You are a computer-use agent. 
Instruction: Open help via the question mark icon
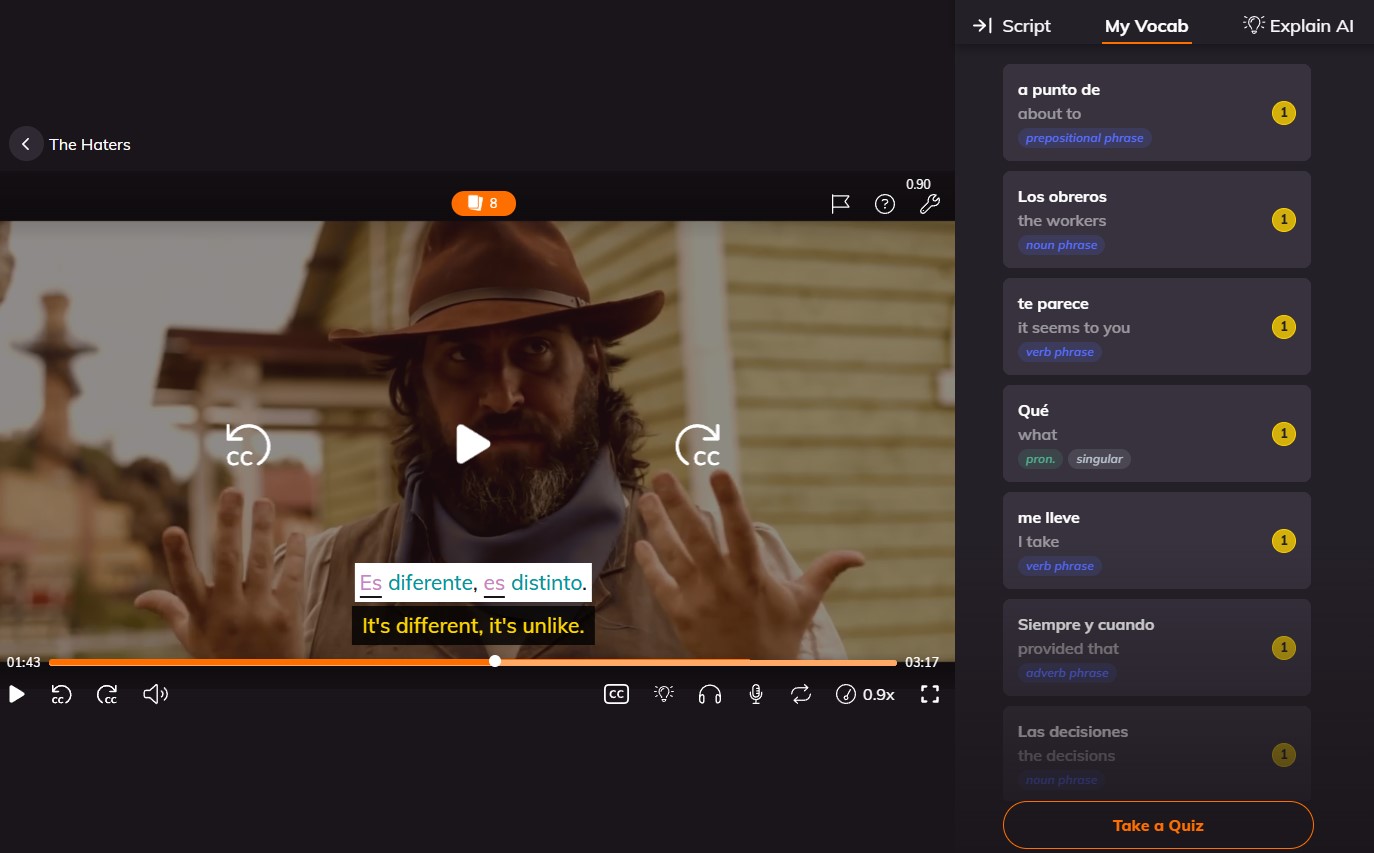884,204
